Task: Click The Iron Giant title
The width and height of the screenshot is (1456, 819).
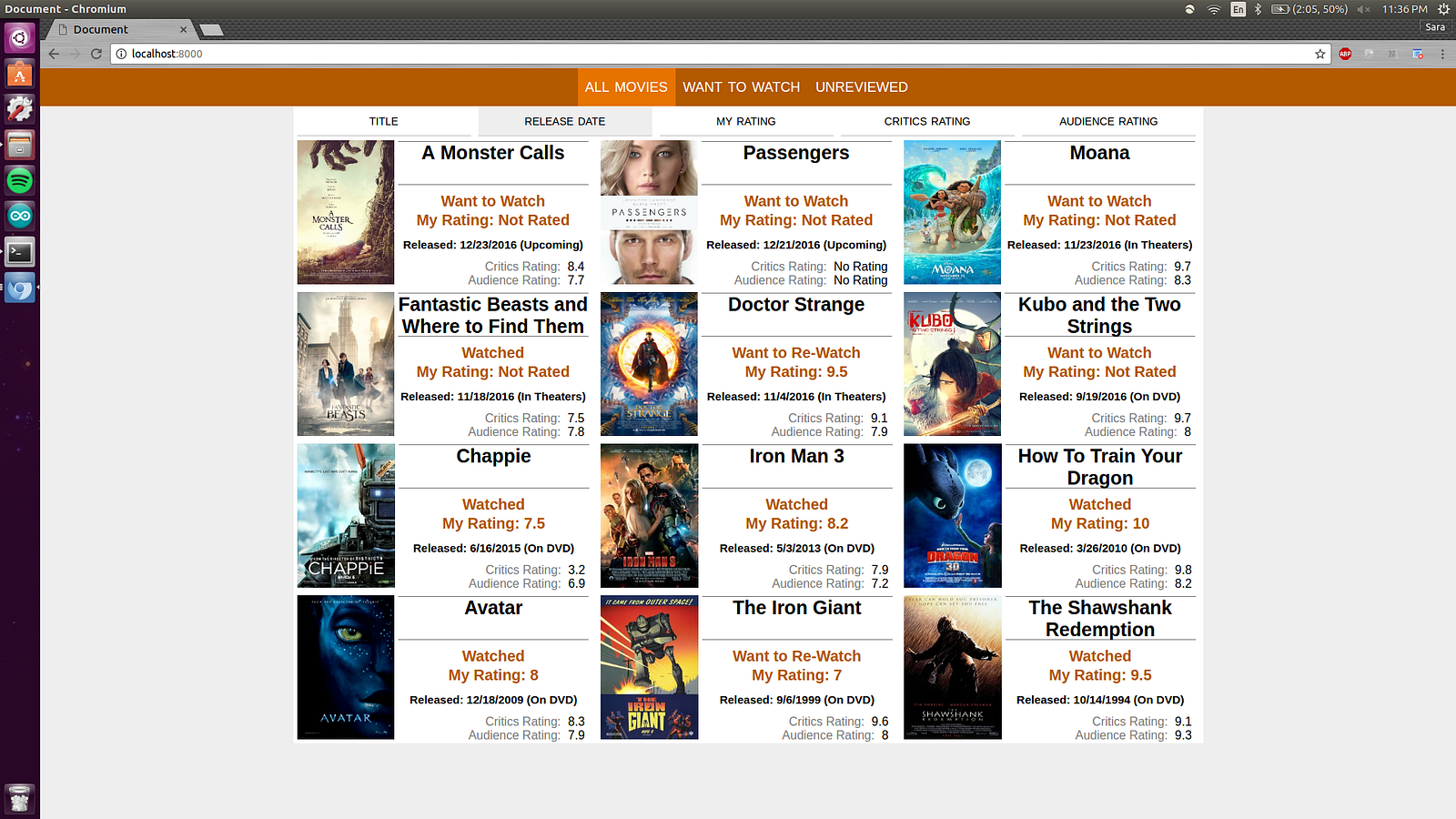Action: tap(796, 608)
